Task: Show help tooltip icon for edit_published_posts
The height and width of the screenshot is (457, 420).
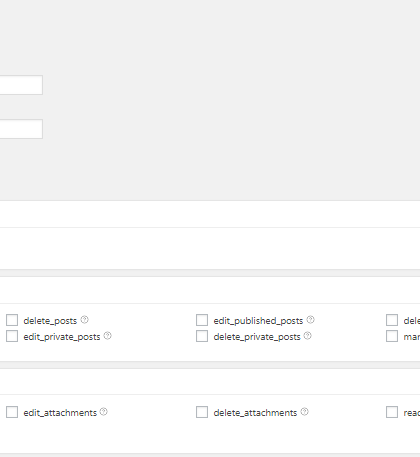Action: tap(311, 320)
